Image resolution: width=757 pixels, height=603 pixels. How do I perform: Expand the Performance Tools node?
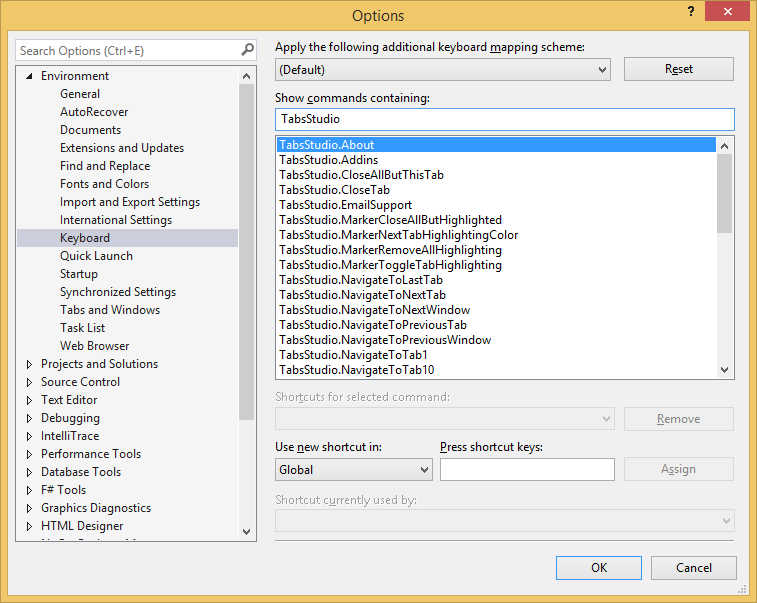tap(29, 454)
